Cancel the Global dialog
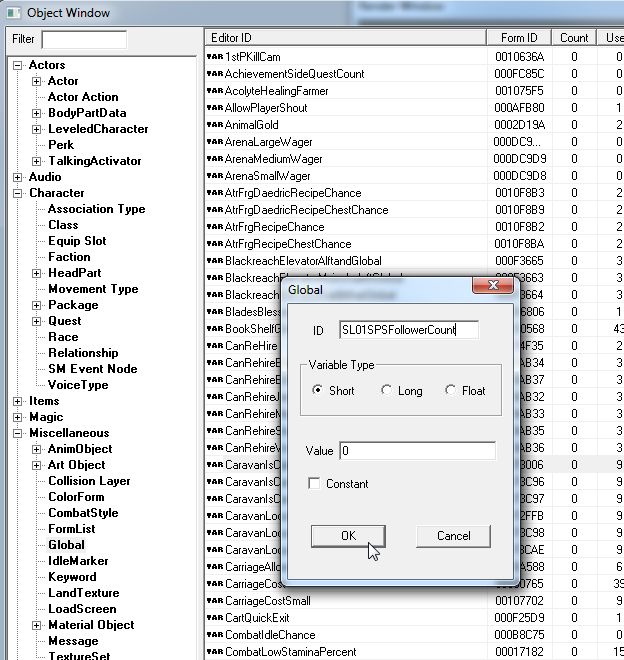Viewport: 624px width, 660px height. 453,536
